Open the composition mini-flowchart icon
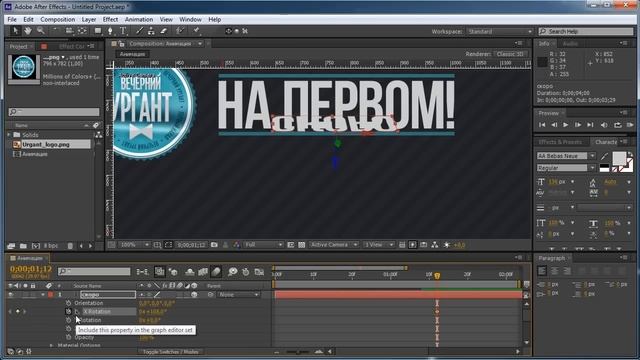Viewport: 640px width, 360px height. coord(142,271)
